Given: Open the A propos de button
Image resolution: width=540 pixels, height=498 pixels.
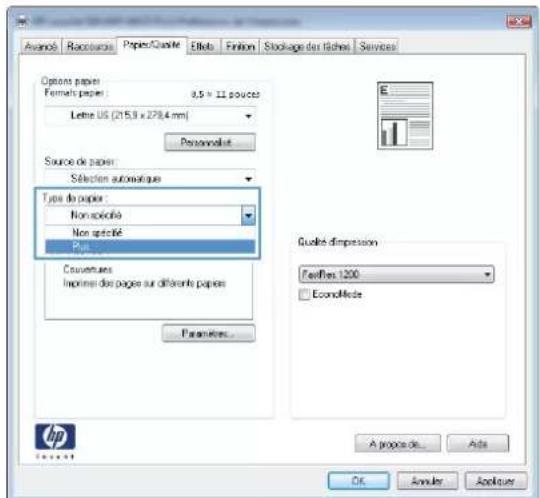Looking at the screenshot, I should click(x=397, y=444).
